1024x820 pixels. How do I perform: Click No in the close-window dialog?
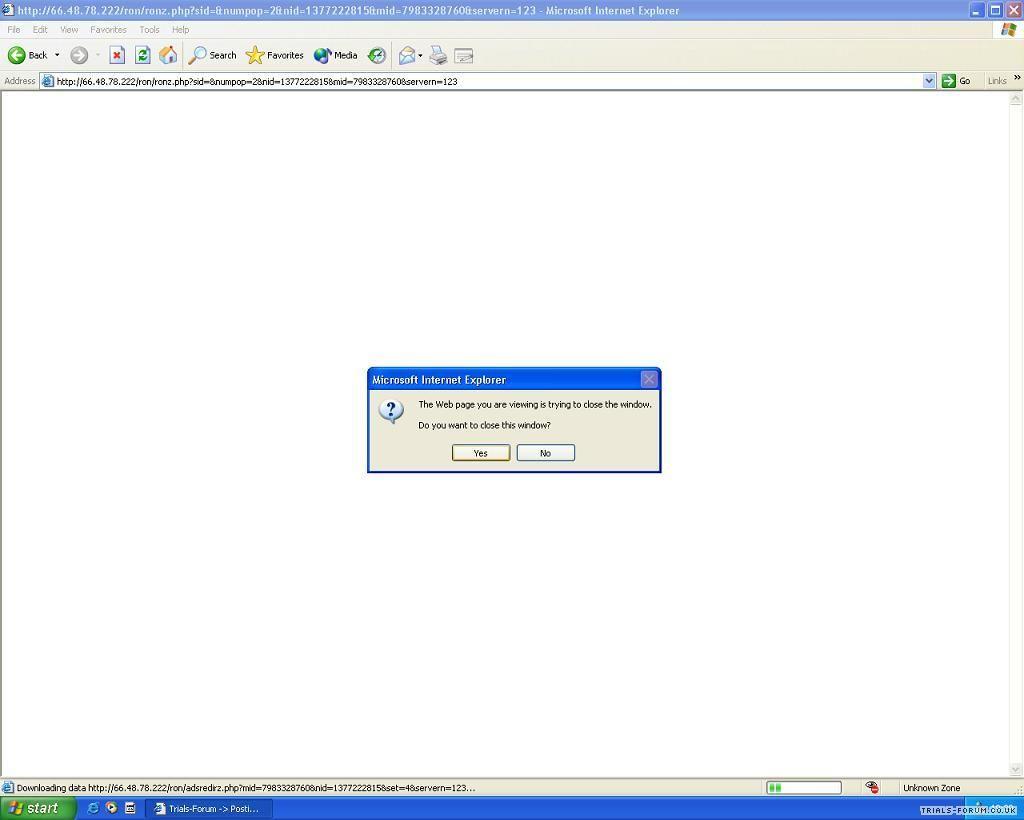pos(545,453)
